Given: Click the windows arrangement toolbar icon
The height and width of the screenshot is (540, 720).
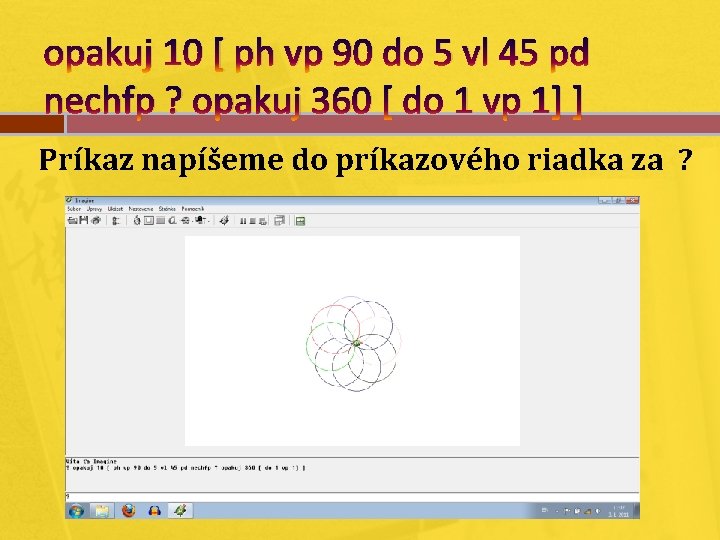Looking at the screenshot, I should click(280, 221).
